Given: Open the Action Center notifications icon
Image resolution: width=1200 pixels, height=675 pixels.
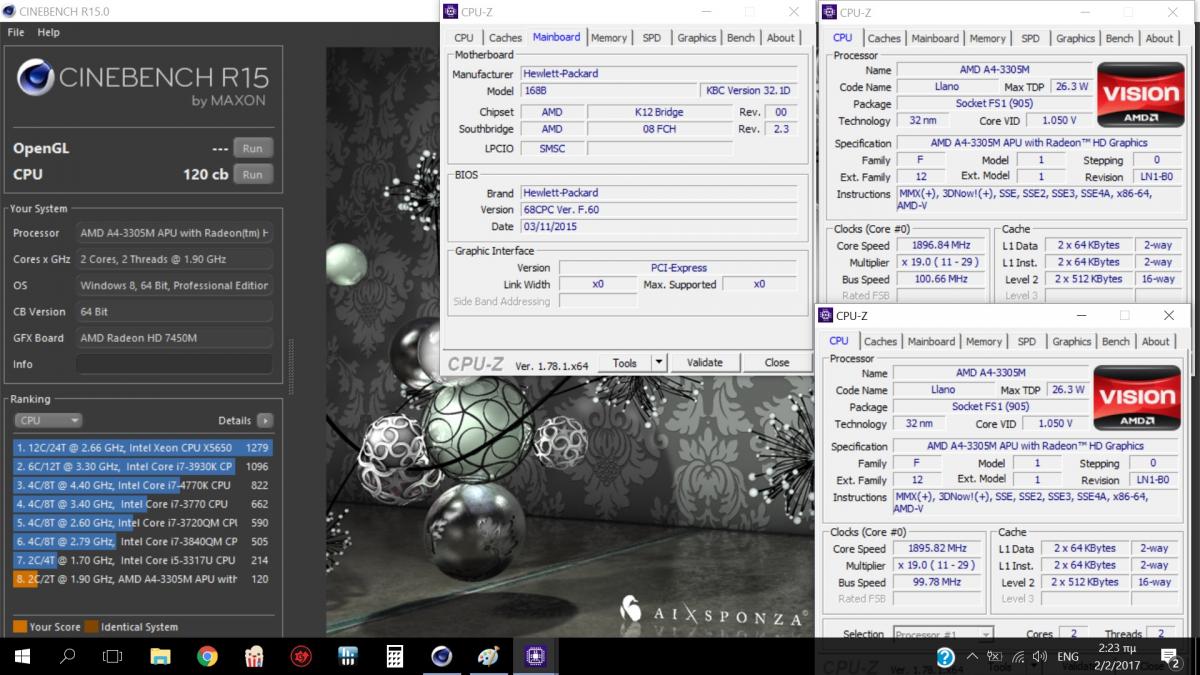Looking at the screenshot, I should 1168,657.
